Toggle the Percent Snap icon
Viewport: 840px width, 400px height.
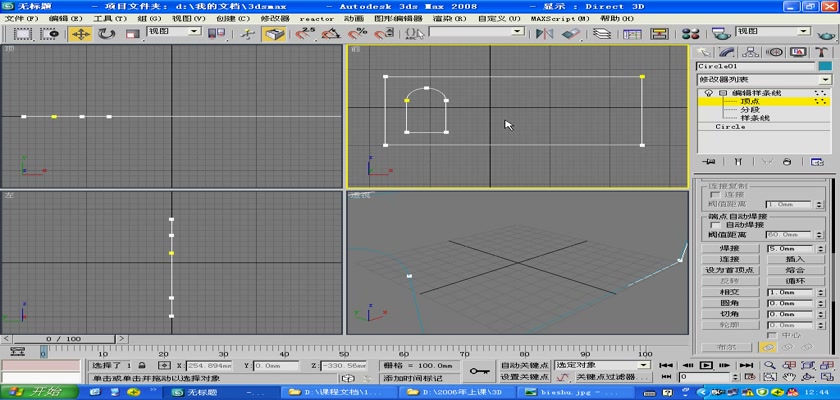tap(357, 34)
